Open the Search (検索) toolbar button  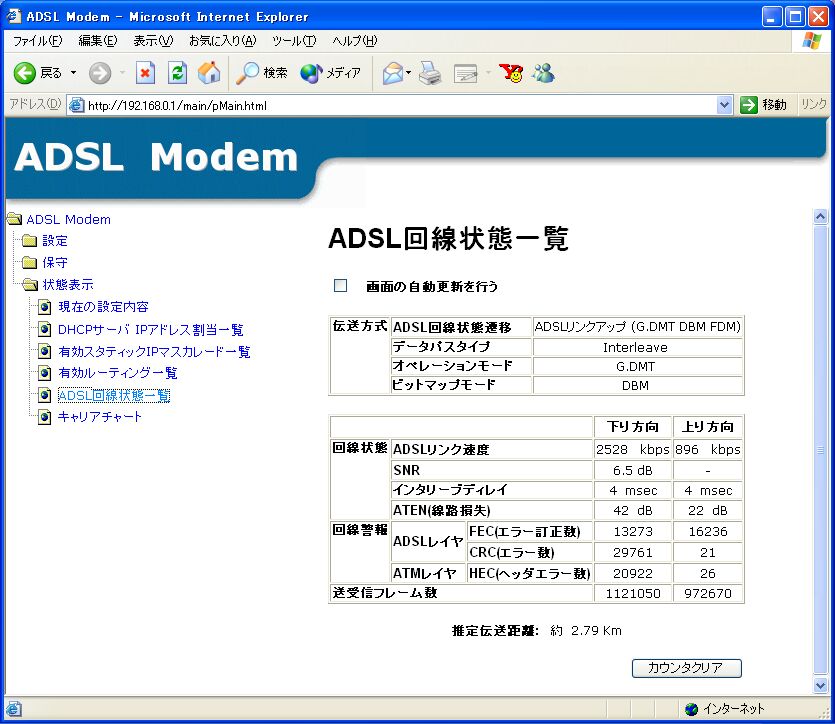coord(262,73)
